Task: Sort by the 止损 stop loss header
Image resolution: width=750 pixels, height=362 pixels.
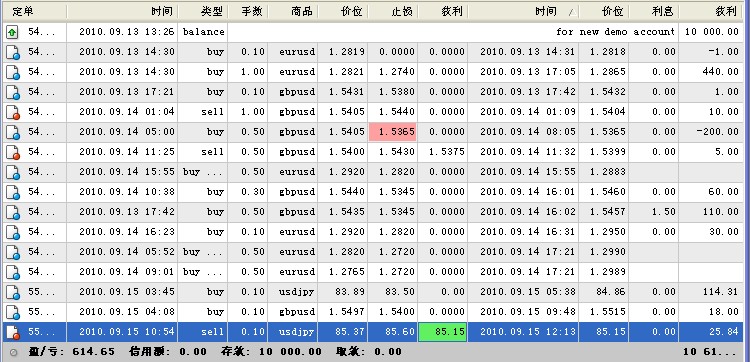Action: [393, 11]
